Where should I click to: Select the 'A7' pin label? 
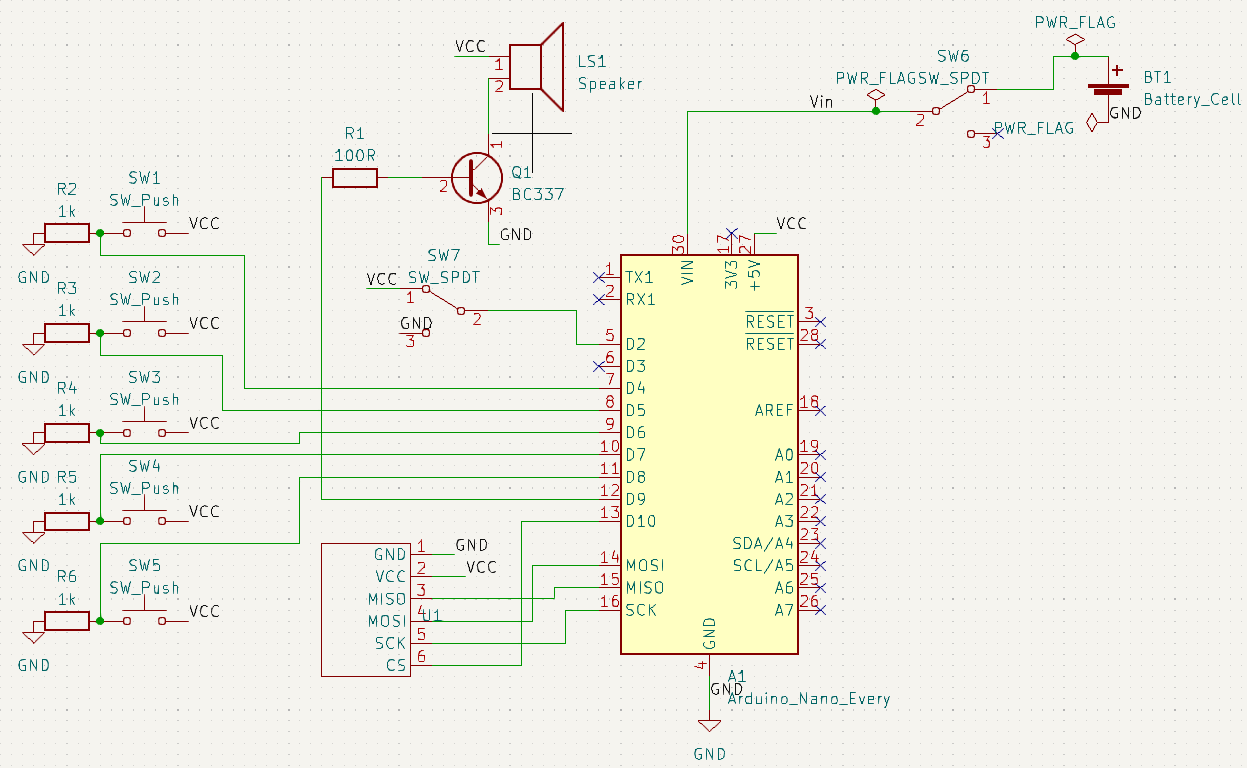pyautogui.click(x=784, y=609)
